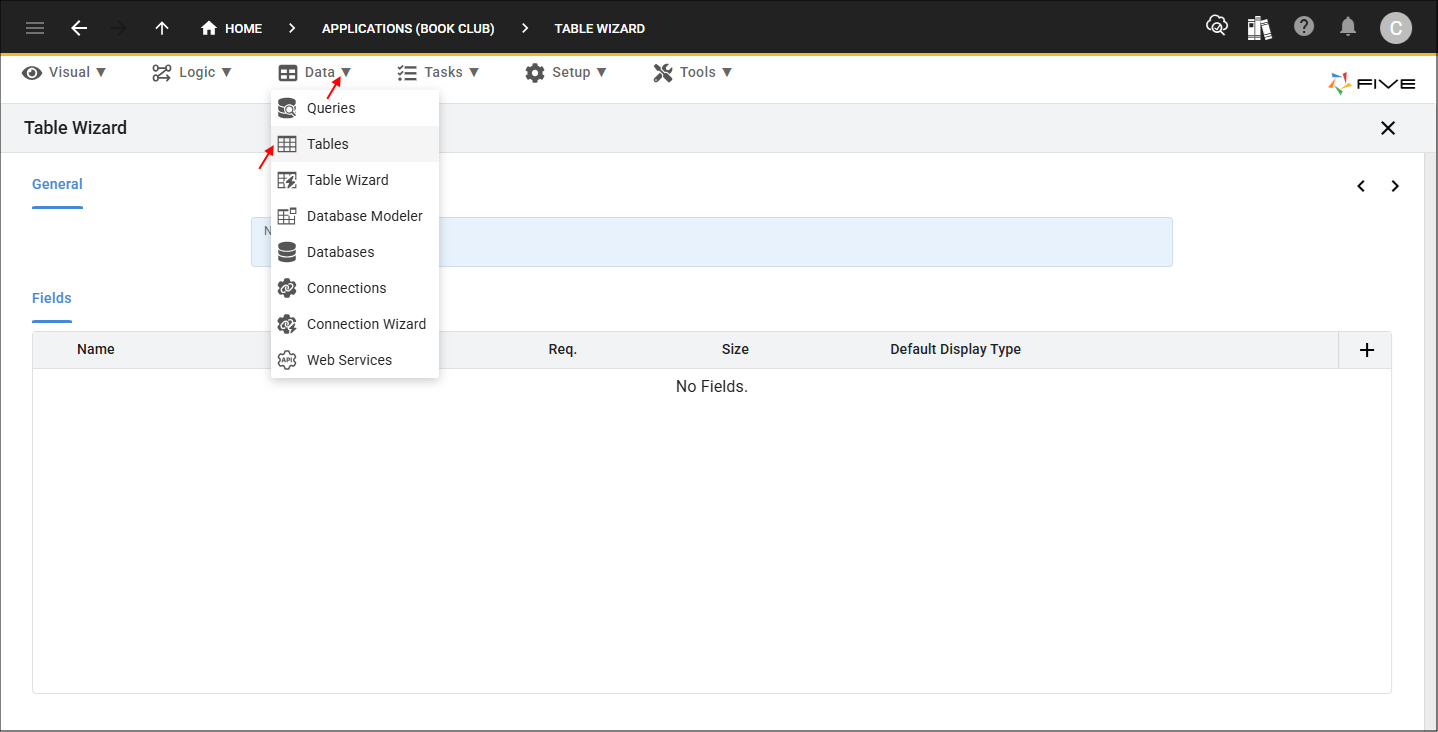Select Tables from the Data menu
This screenshot has height=732, width=1438.
pos(355,144)
